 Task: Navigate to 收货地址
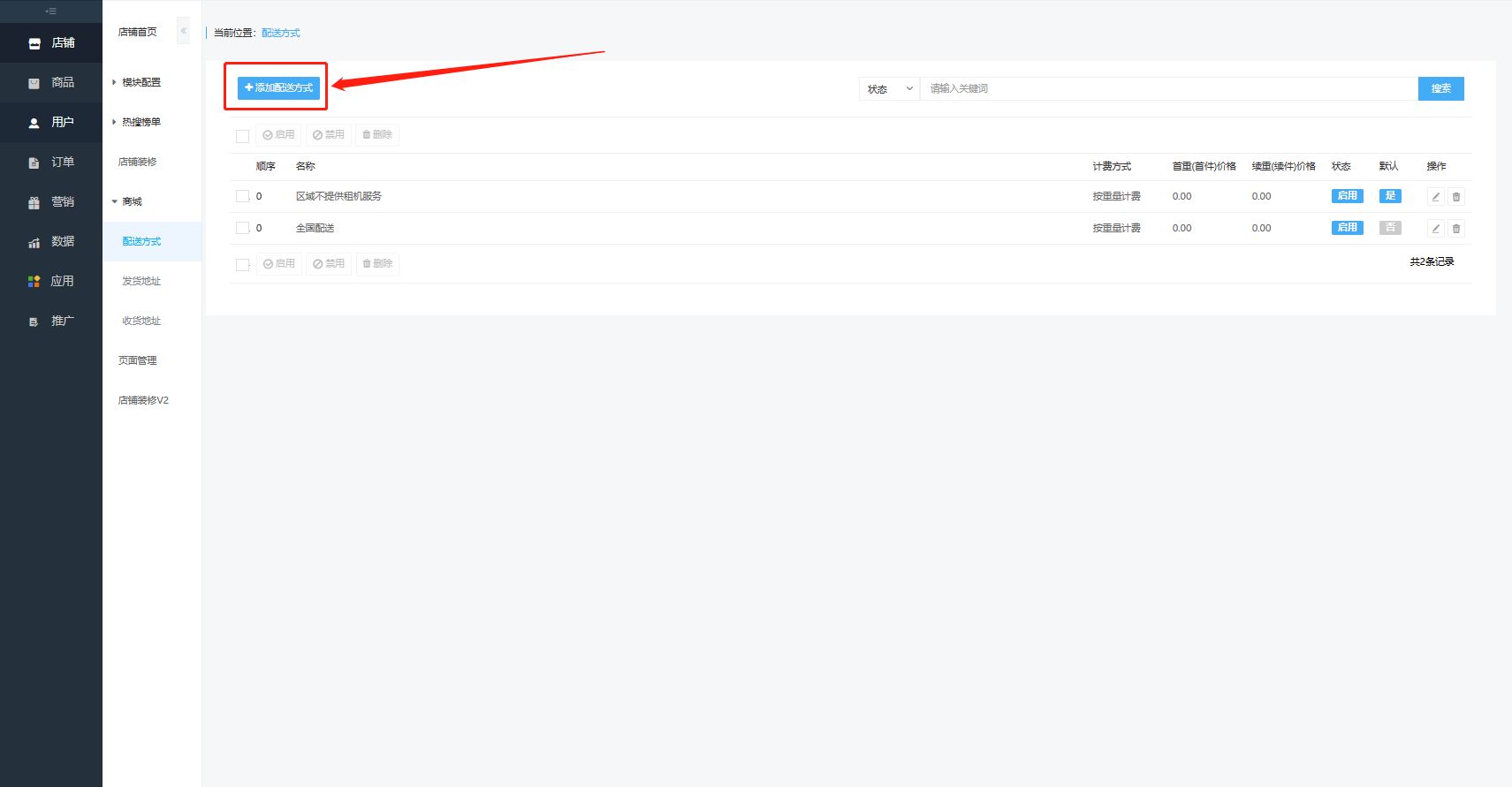click(141, 321)
